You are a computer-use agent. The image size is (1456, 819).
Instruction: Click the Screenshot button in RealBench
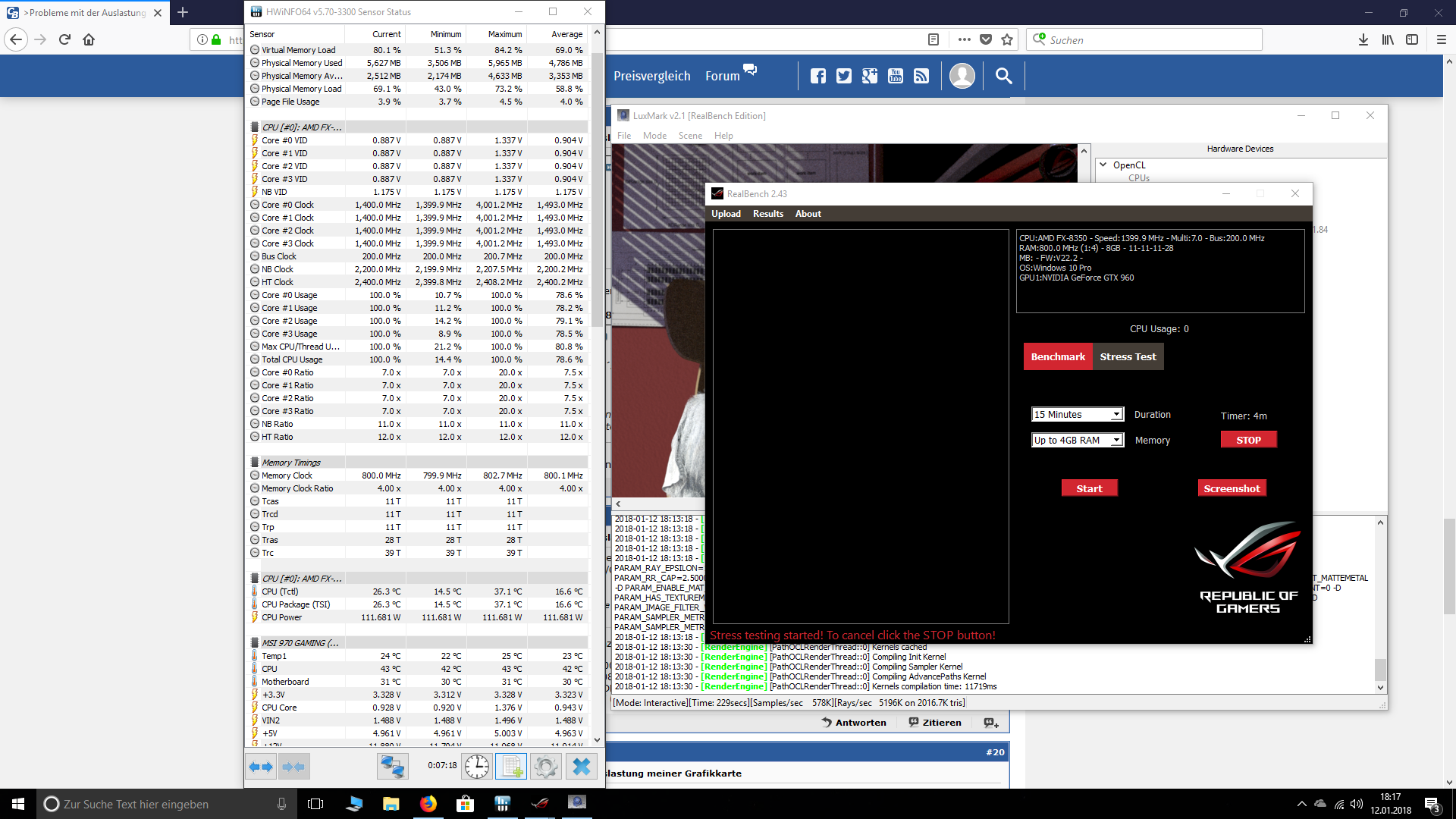coord(1232,488)
